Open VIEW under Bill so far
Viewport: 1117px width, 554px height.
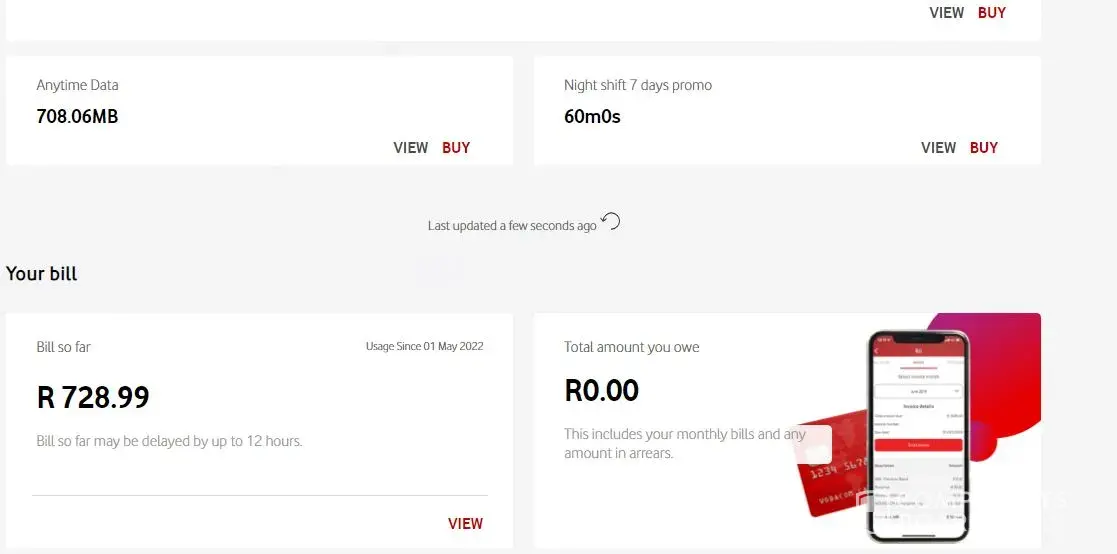[465, 523]
